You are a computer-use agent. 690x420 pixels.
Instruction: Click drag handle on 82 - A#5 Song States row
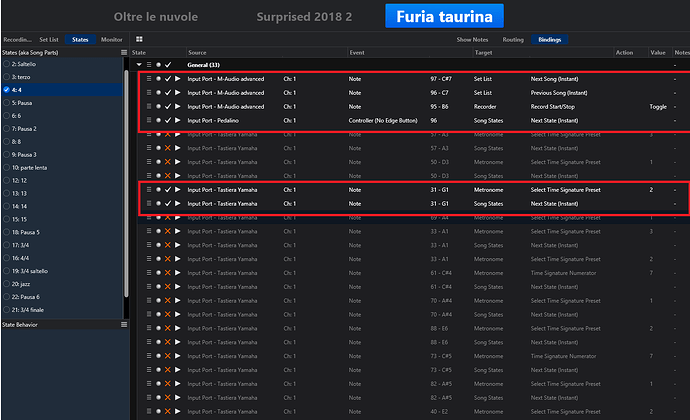point(149,398)
